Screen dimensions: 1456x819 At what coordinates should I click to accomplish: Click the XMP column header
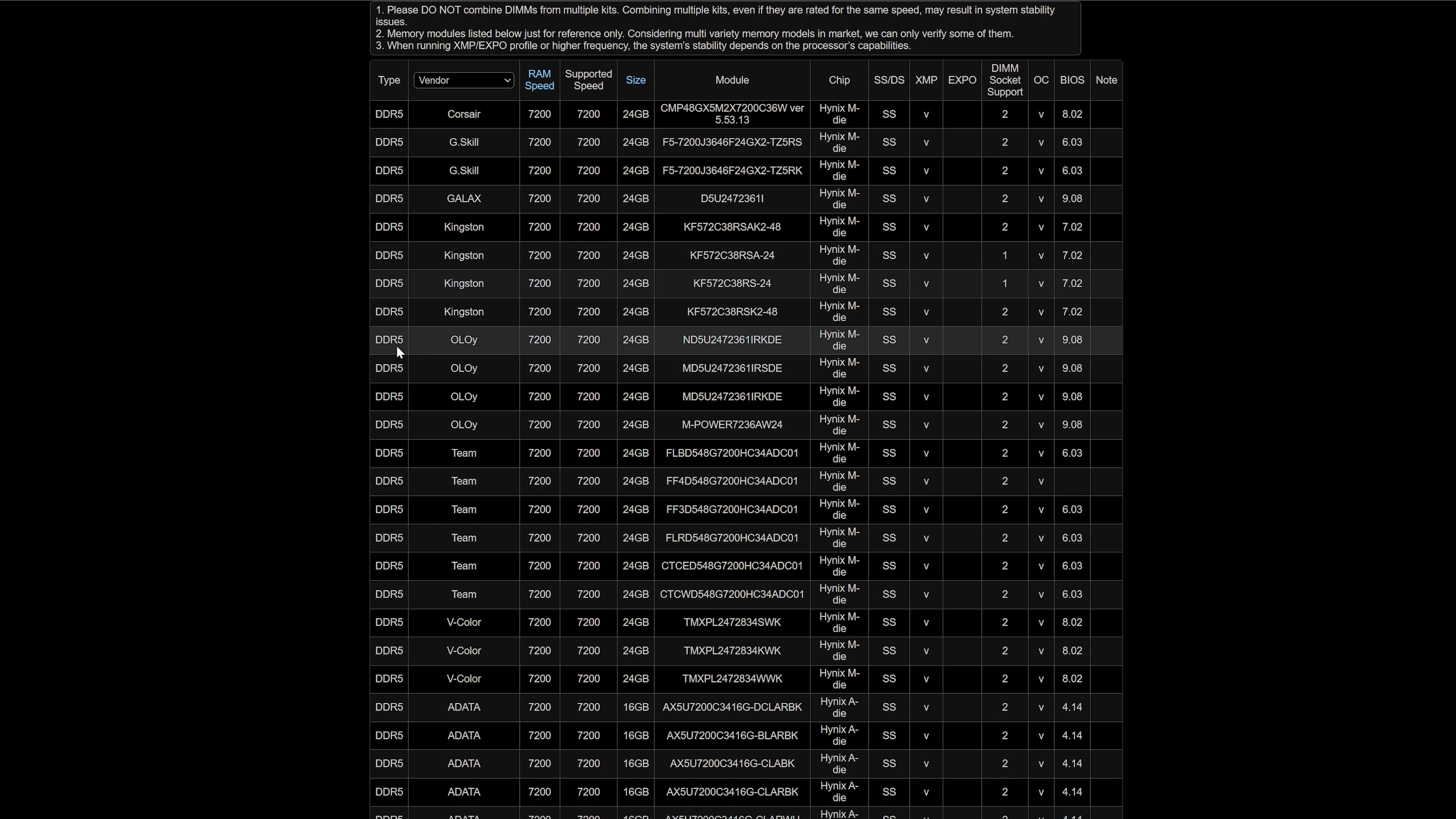click(x=926, y=80)
